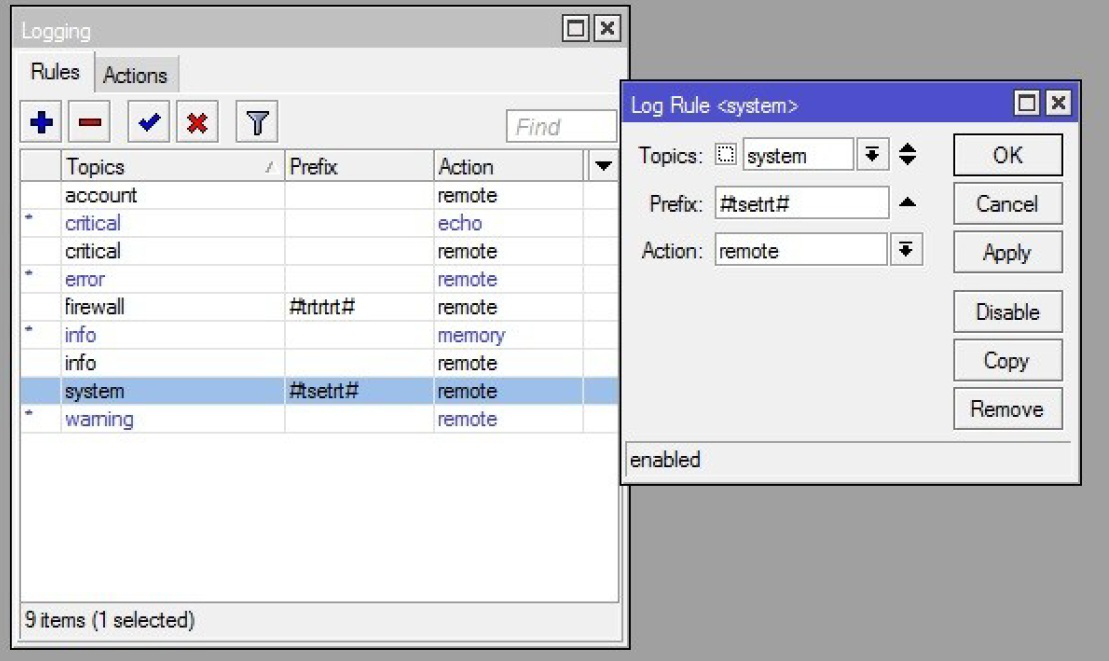Screen dimensions: 1109x661
Task: Click the red minus Remove rule icon
Action: point(89,123)
